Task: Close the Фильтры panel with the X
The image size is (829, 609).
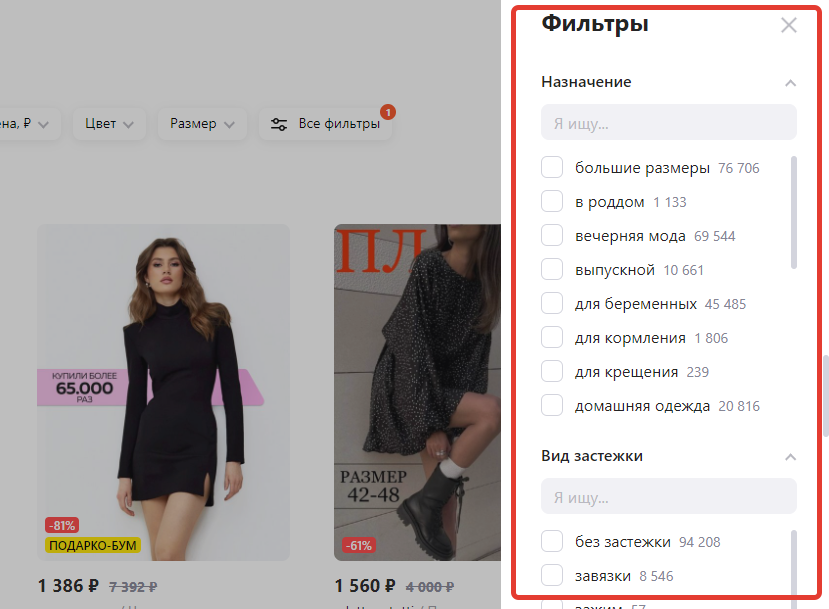Action: [789, 25]
